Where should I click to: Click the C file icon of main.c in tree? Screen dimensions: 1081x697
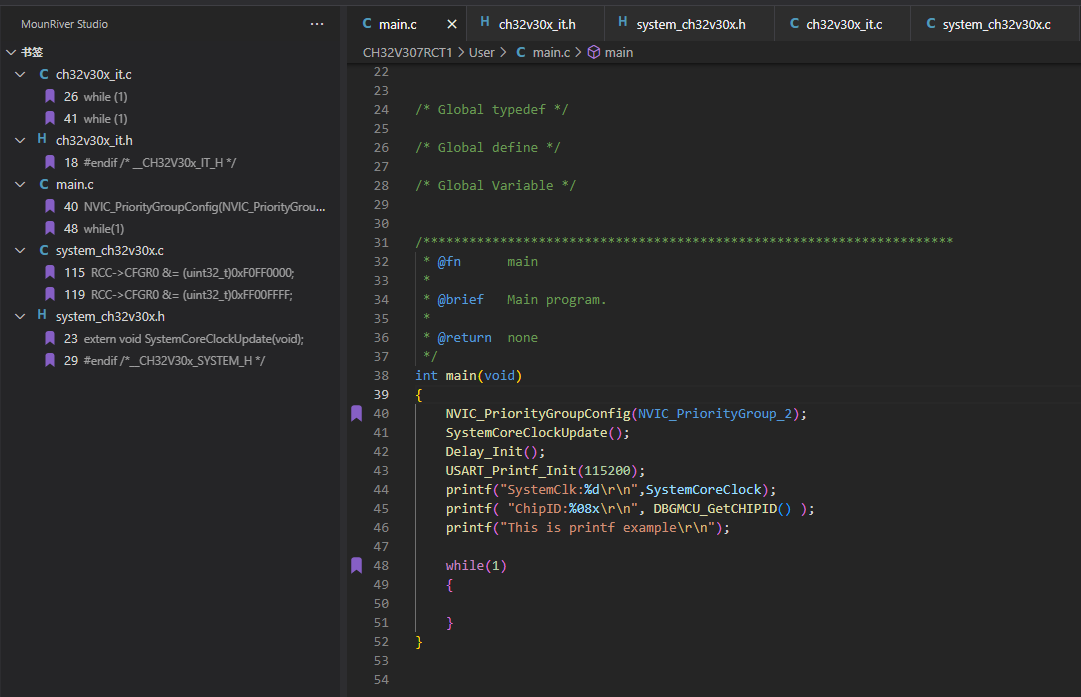[43, 185]
